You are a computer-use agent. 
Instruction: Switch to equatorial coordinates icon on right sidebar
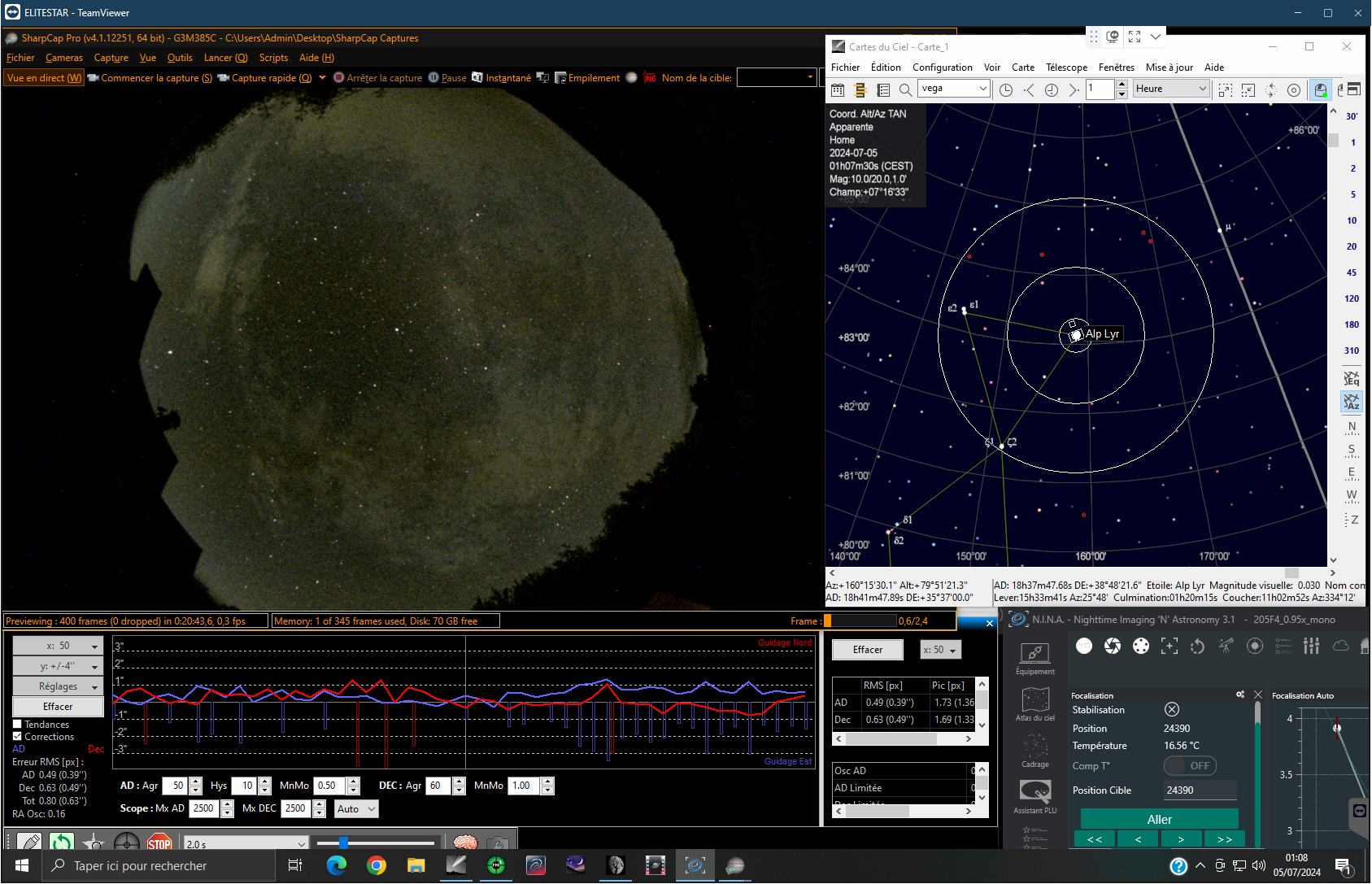point(1352,378)
